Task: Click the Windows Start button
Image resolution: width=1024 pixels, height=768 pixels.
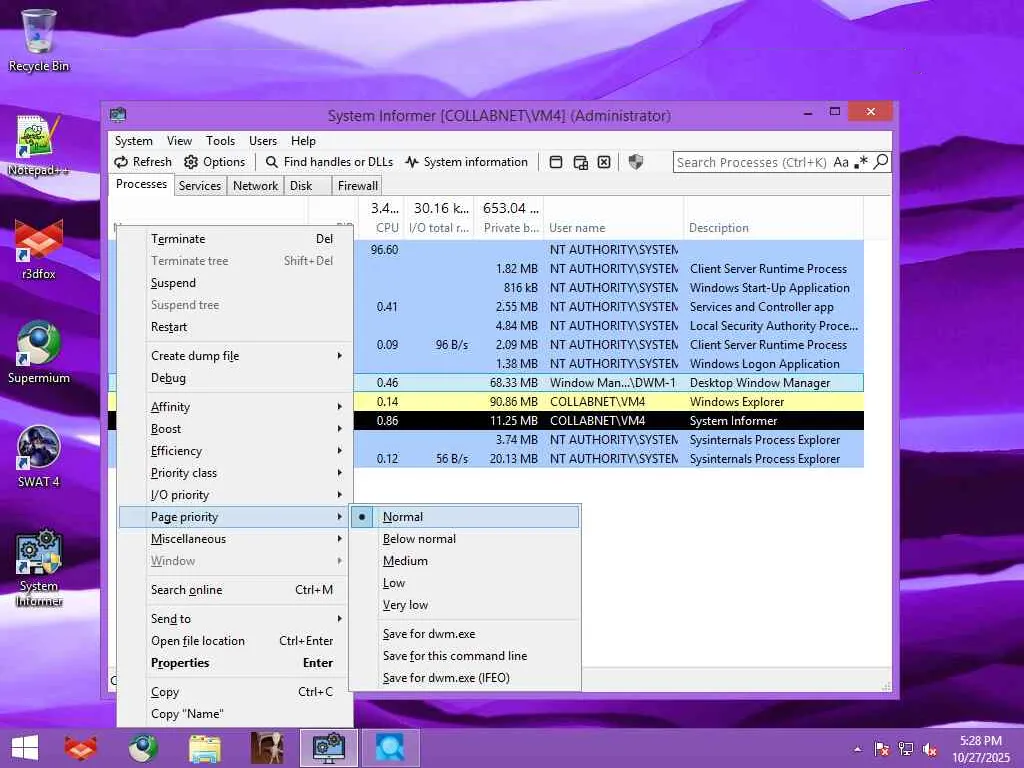Action: point(25,748)
